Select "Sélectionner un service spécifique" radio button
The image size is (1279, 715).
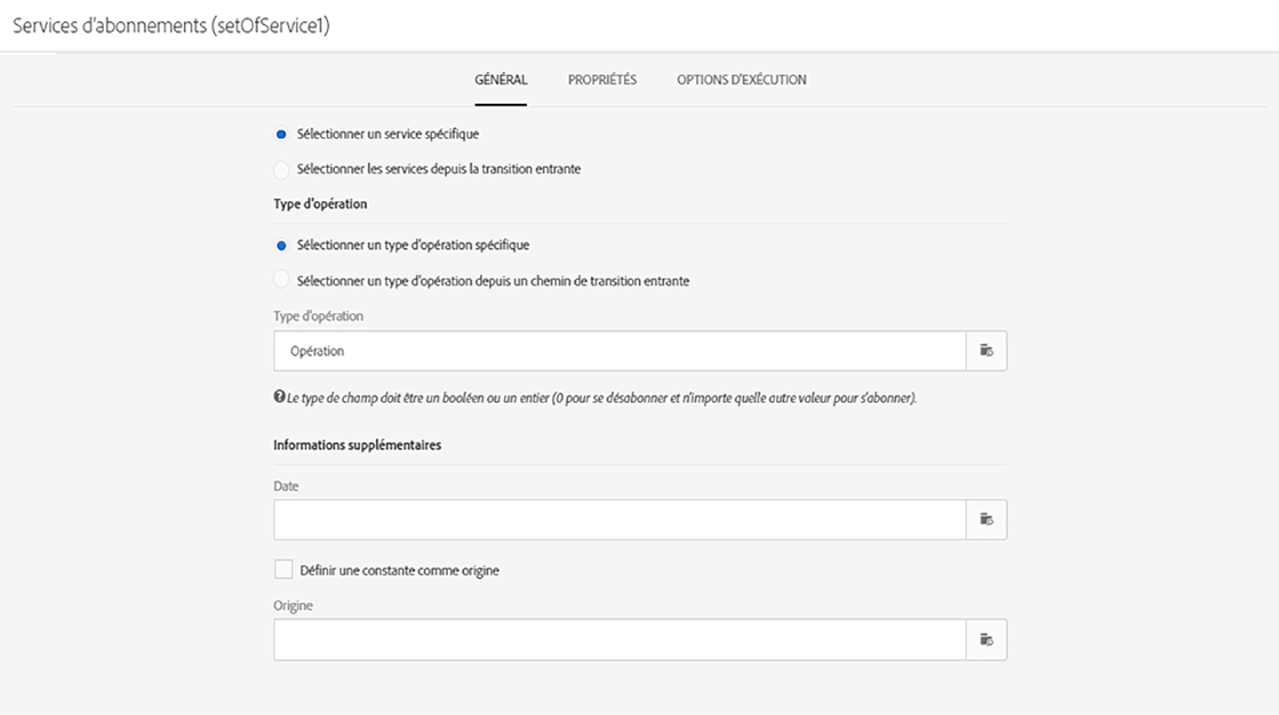click(x=282, y=134)
